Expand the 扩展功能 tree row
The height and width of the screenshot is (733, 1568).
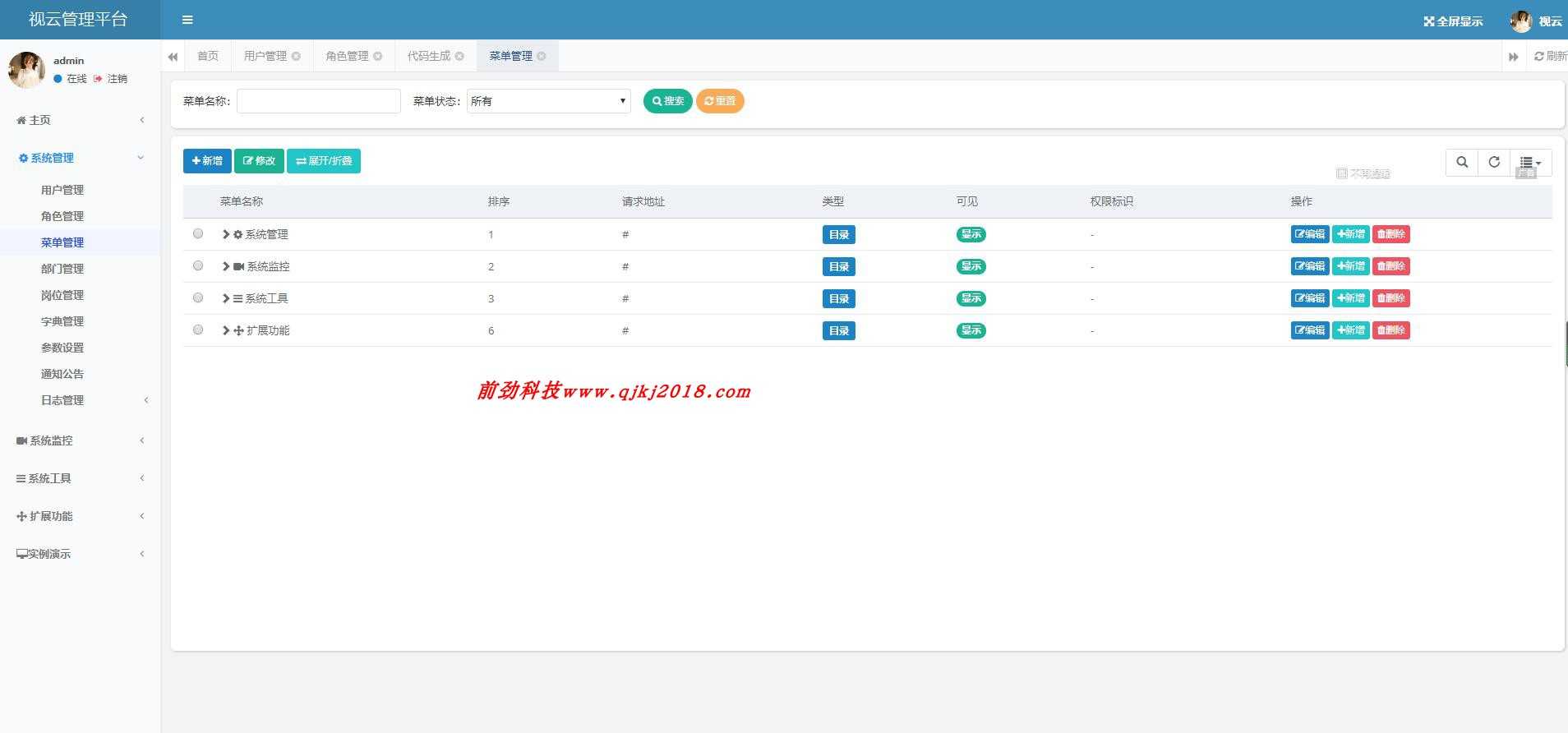[x=226, y=330]
